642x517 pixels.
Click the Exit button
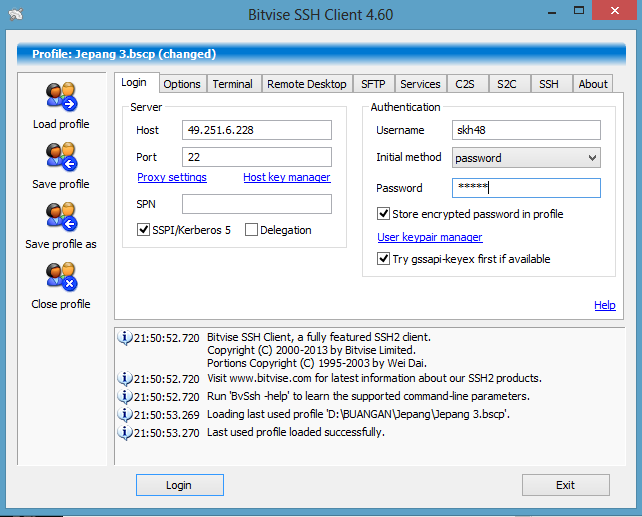coord(565,485)
